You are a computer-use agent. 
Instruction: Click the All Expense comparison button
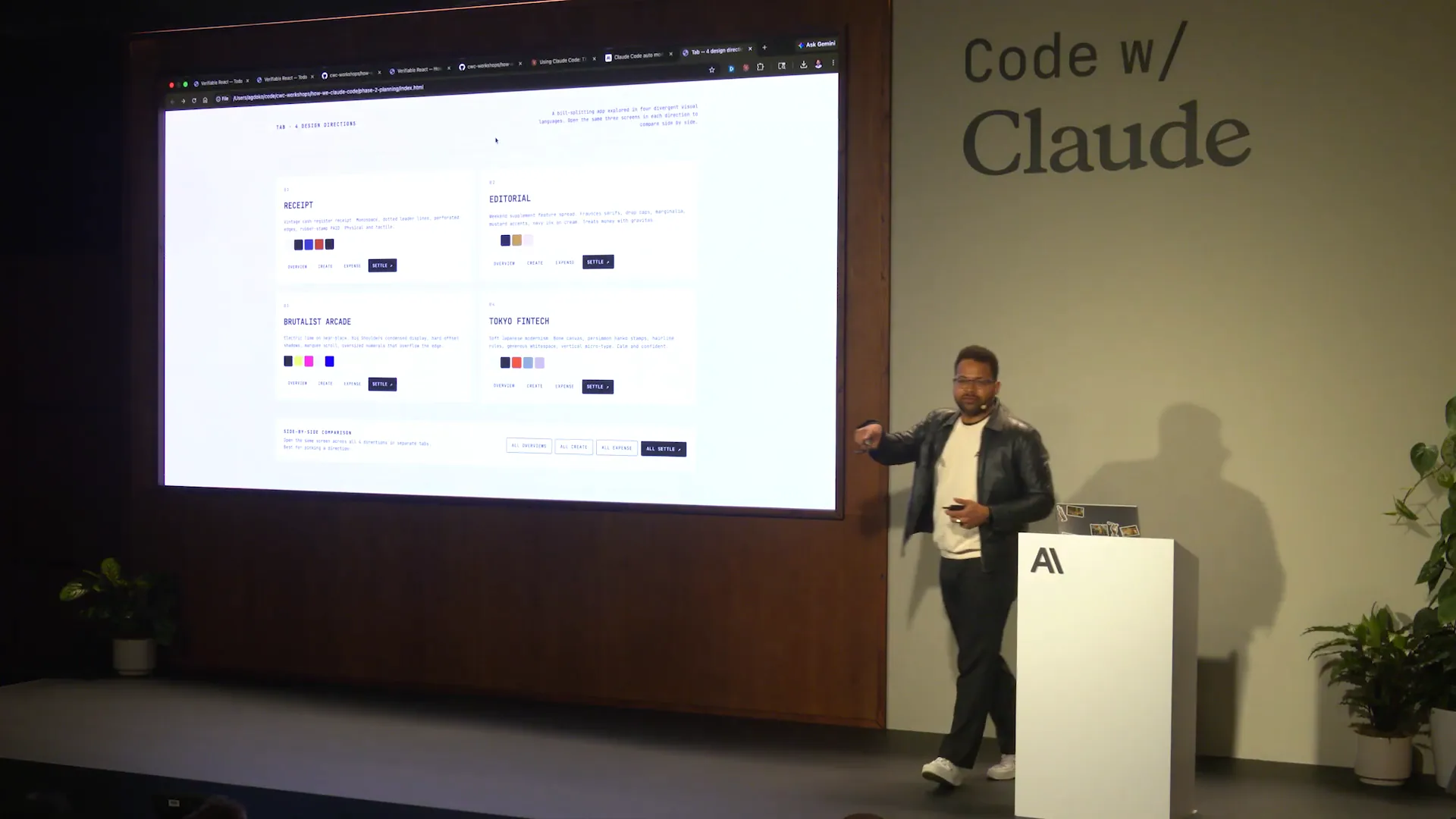point(617,447)
